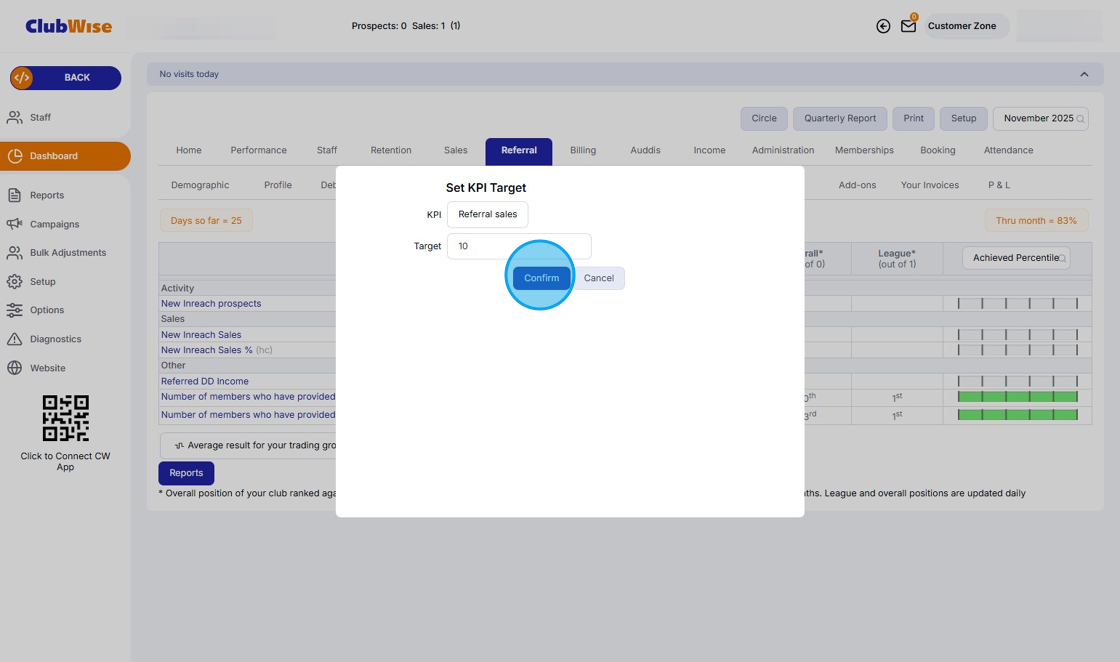
Task: Click the back arrow icon near the mail icon
Action: point(883,26)
